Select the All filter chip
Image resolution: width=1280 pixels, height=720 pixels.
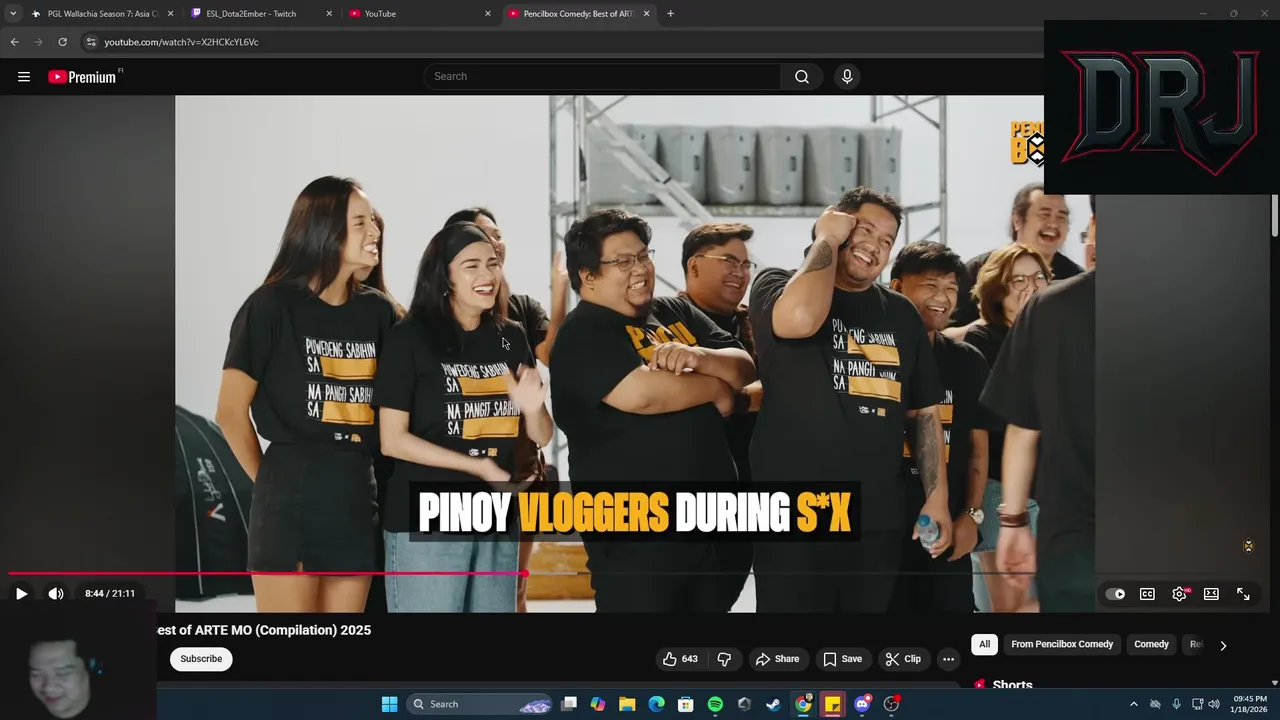[984, 645]
